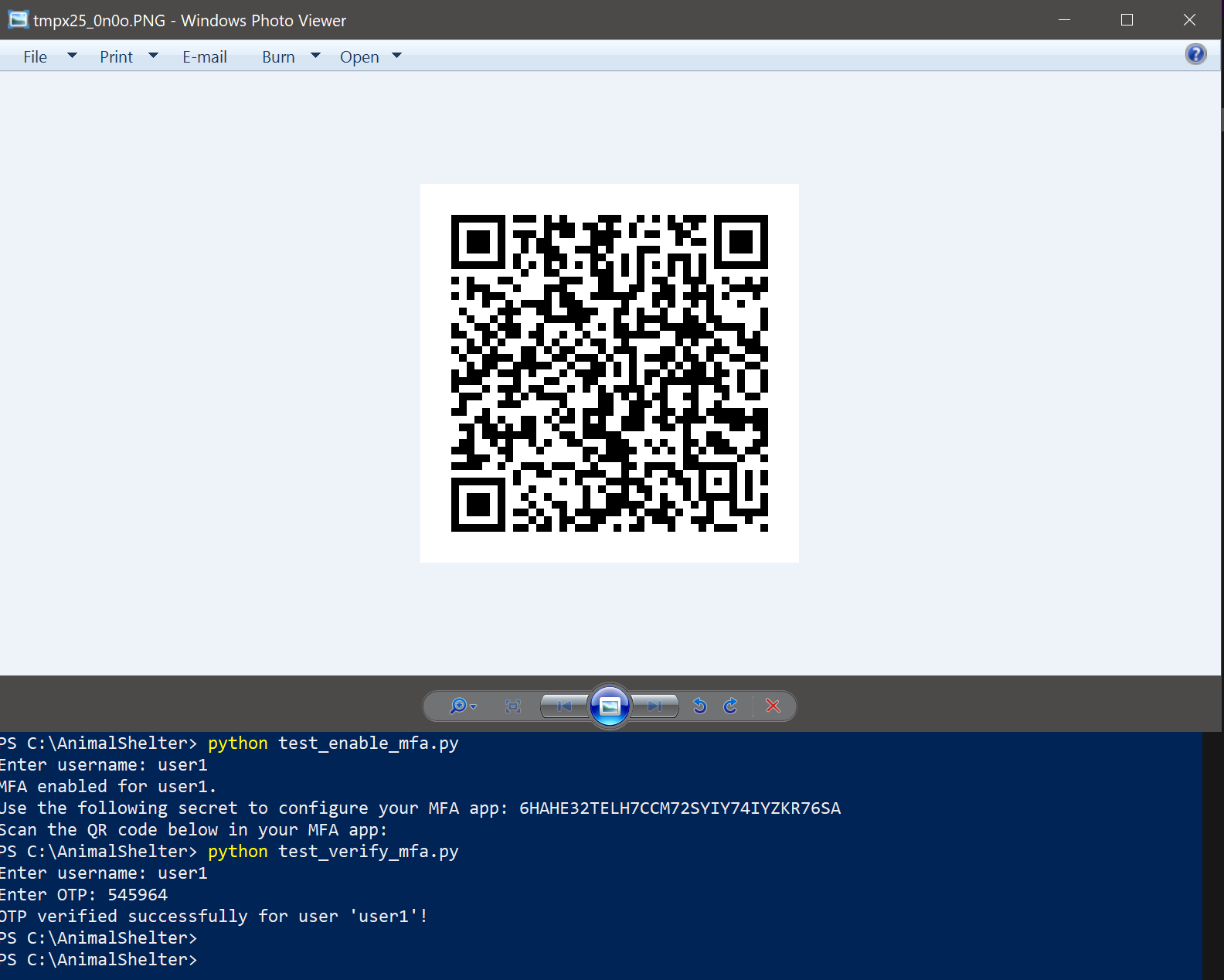The height and width of the screenshot is (980, 1224).
Task: Rotate image clockwise
Action: point(730,706)
